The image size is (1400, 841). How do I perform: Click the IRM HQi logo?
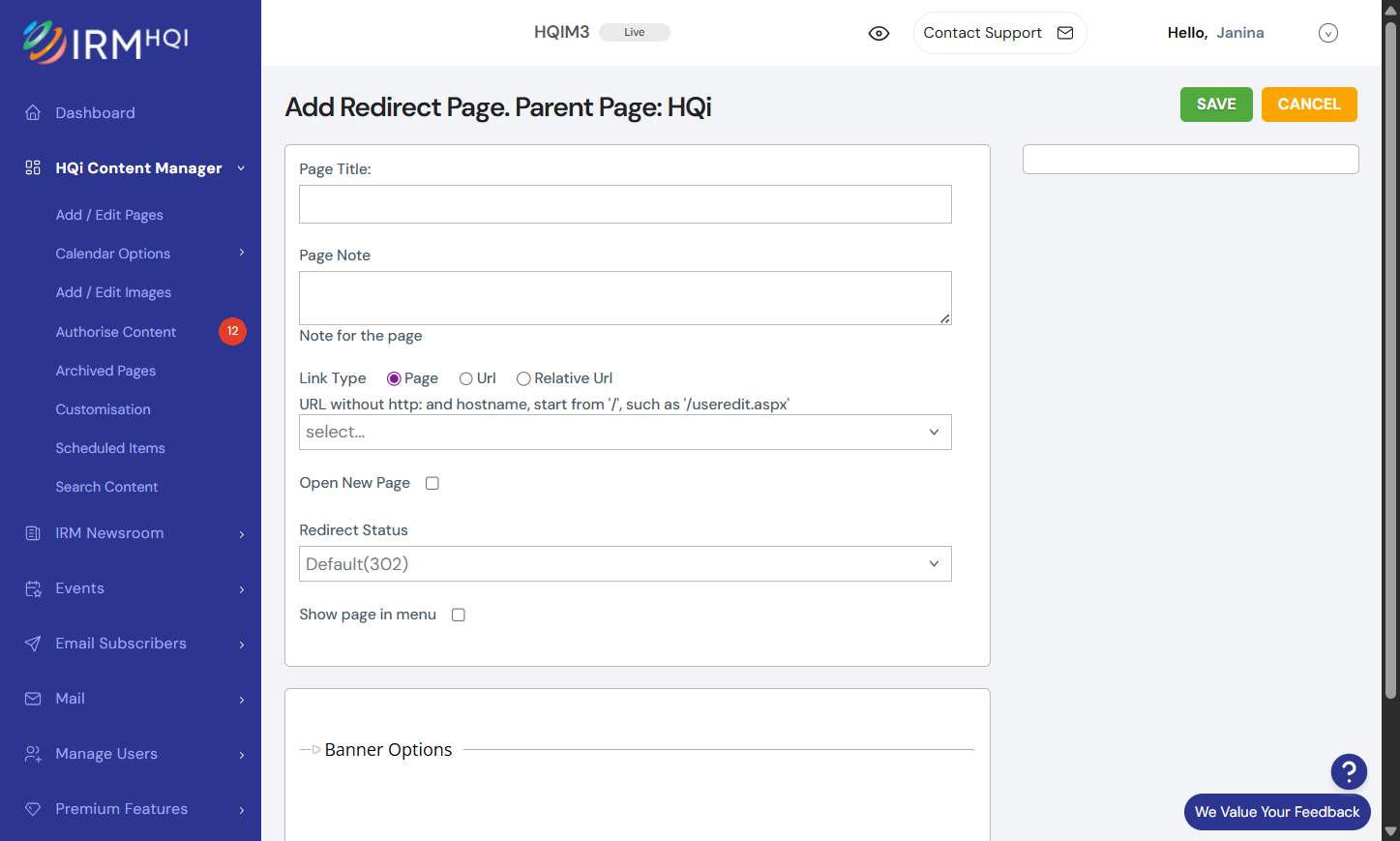(x=105, y=42)
